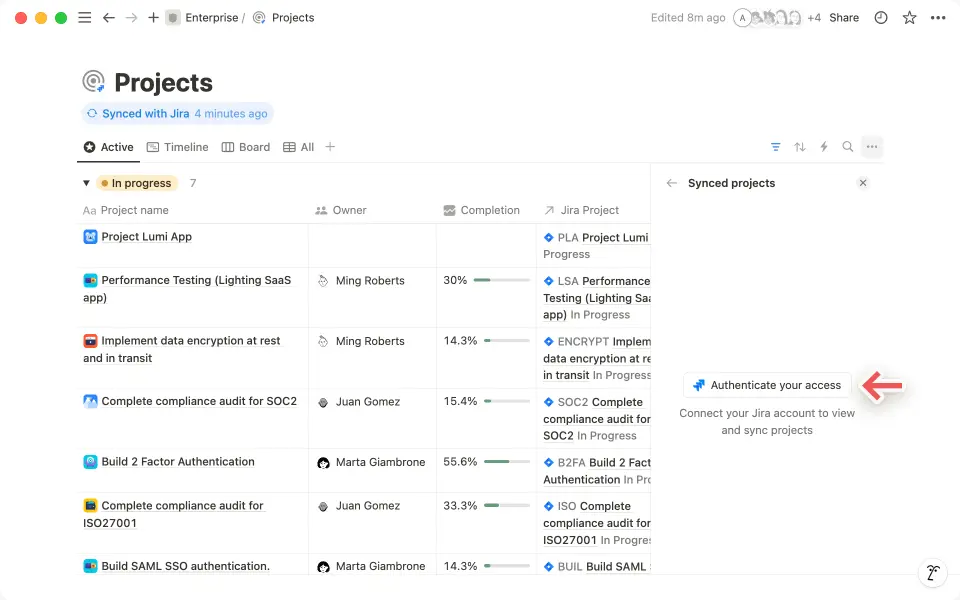The image size is (960, 600).
Task: Collapse the In progress group
Action: pos(86,183)
